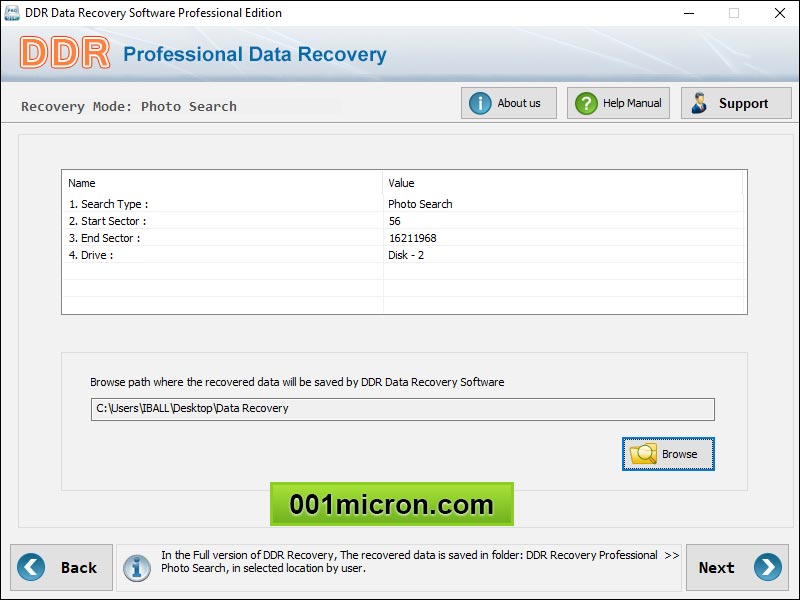Select the Value column header
This screenshot has height=600, width=800.
[x=563, y=183]
